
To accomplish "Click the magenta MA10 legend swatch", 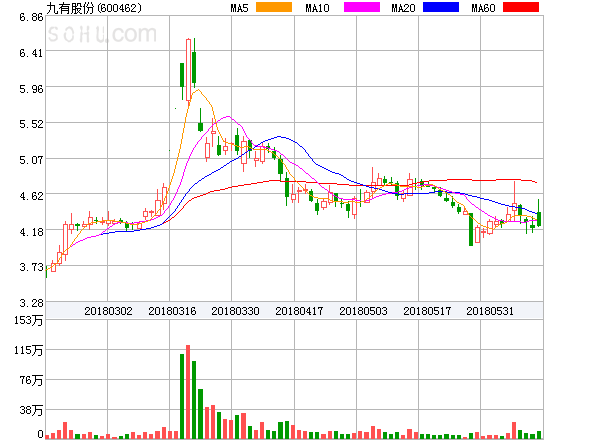I will point(362,7).
